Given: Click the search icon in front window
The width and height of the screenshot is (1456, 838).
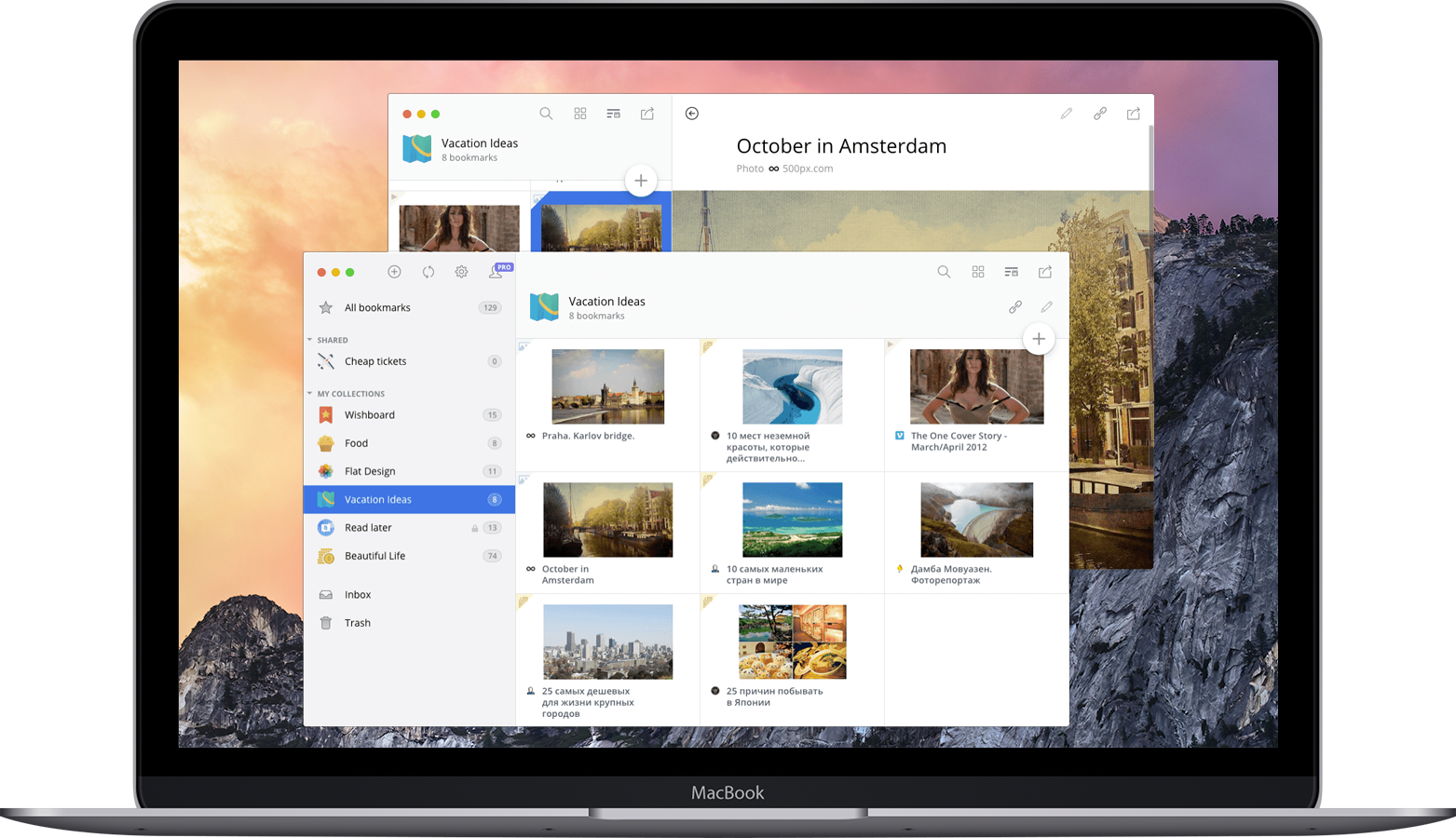Looking at the screenshot, I should point(944,272).
